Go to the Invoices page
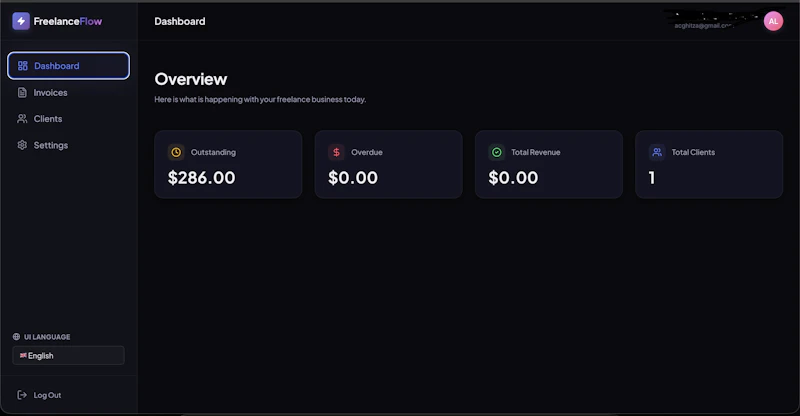The width and height of the screenshot is (800, 416). [68, 92]
